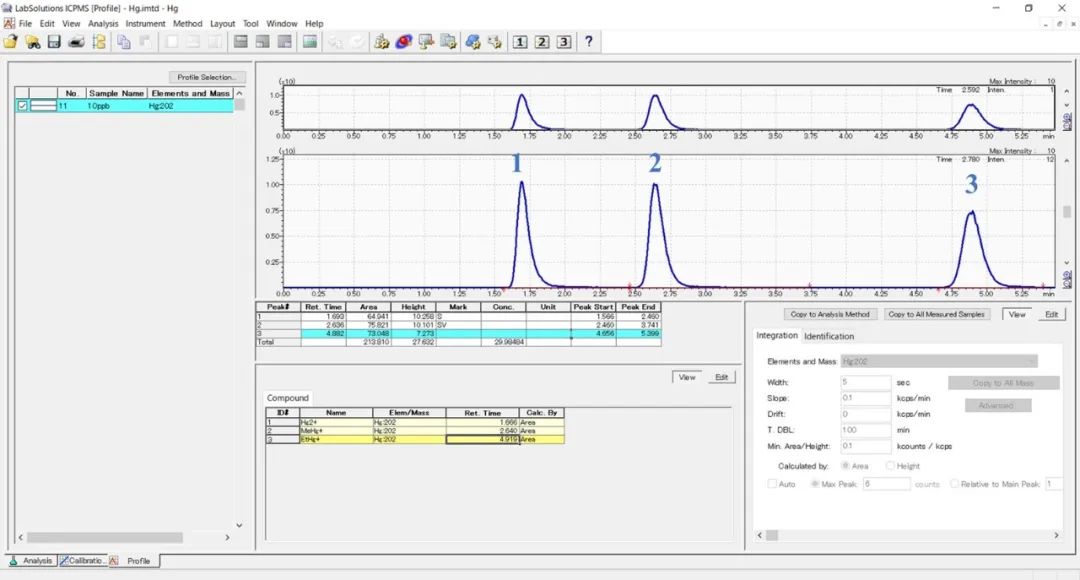Screen dimensions: 1080x580
Task: Click the Save floppy disk icon
Action: pyautogui.click(x=55, y=41)
